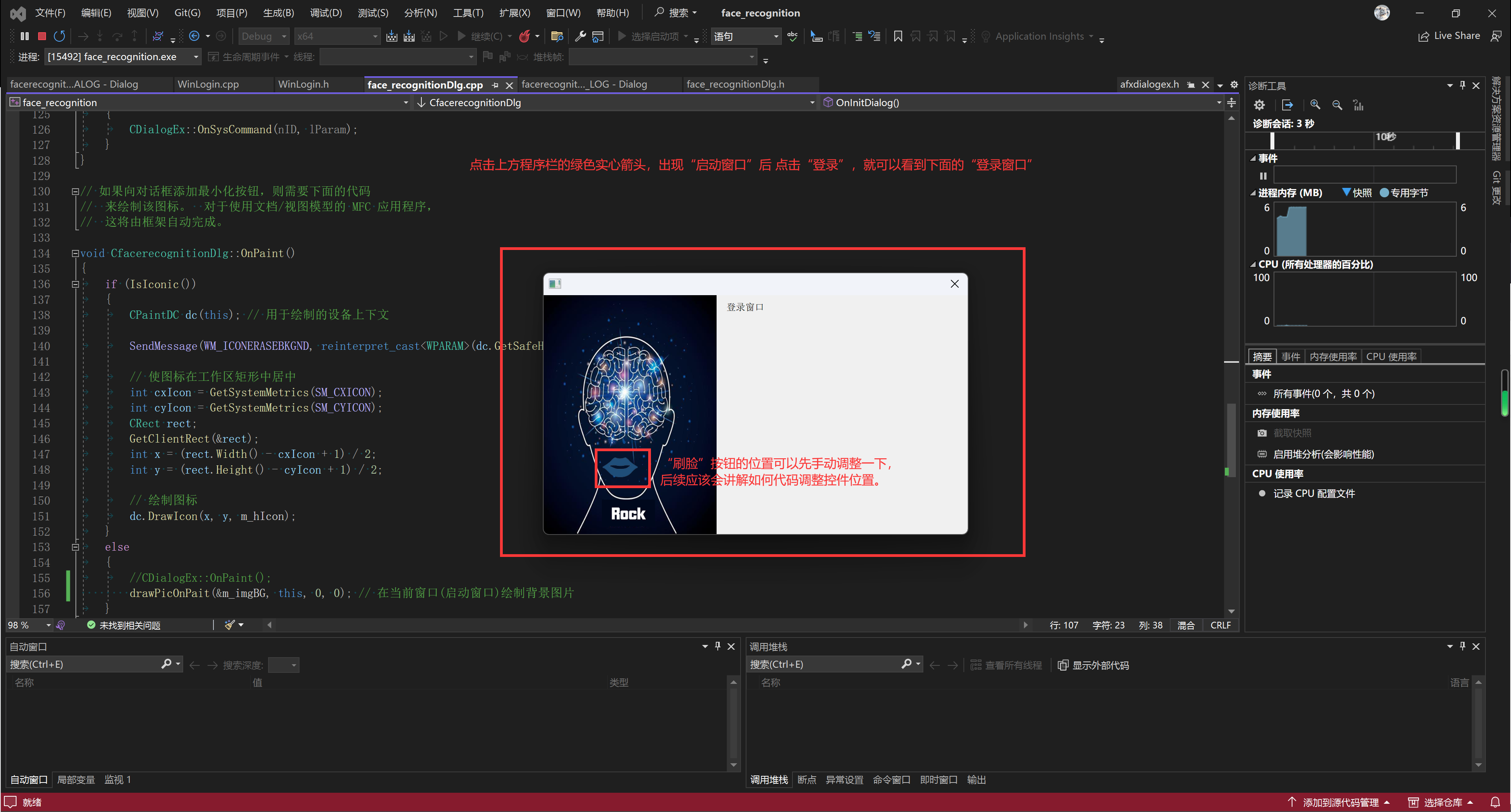Viewport: 1511px width, 812px height.
Task: Open diagnostic tools settings gear
Action: coord(1259,105)
